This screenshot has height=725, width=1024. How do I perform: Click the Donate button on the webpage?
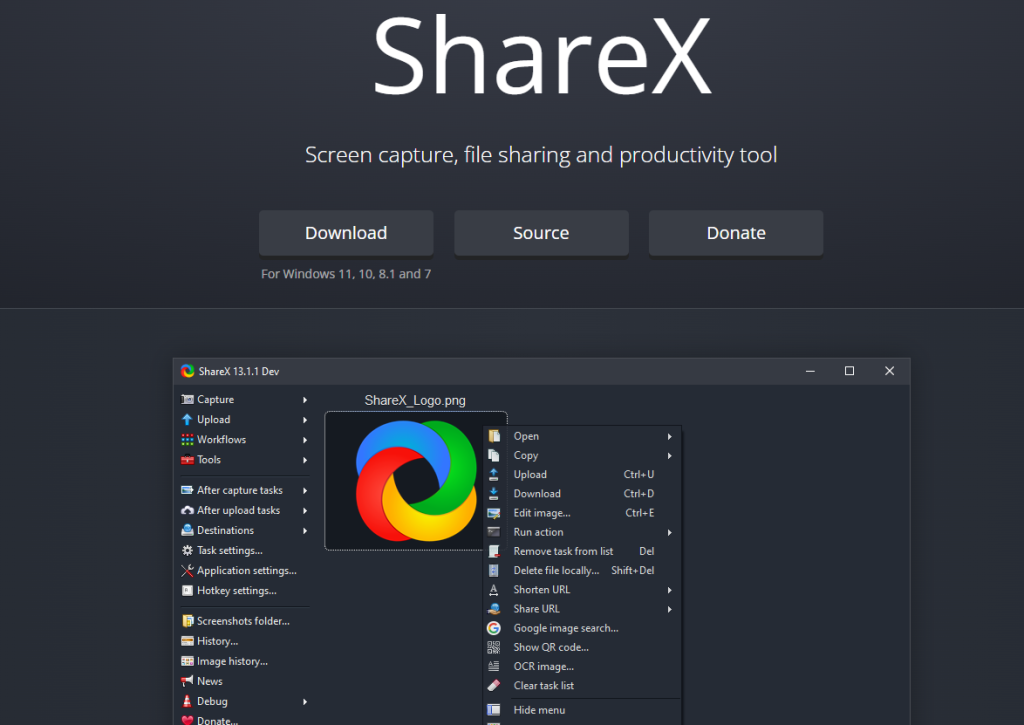(736, 233)
